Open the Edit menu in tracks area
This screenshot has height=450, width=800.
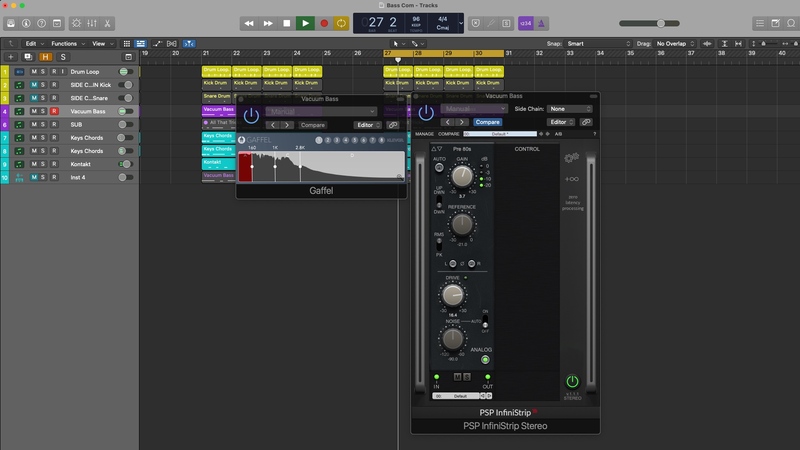point(34,44)
